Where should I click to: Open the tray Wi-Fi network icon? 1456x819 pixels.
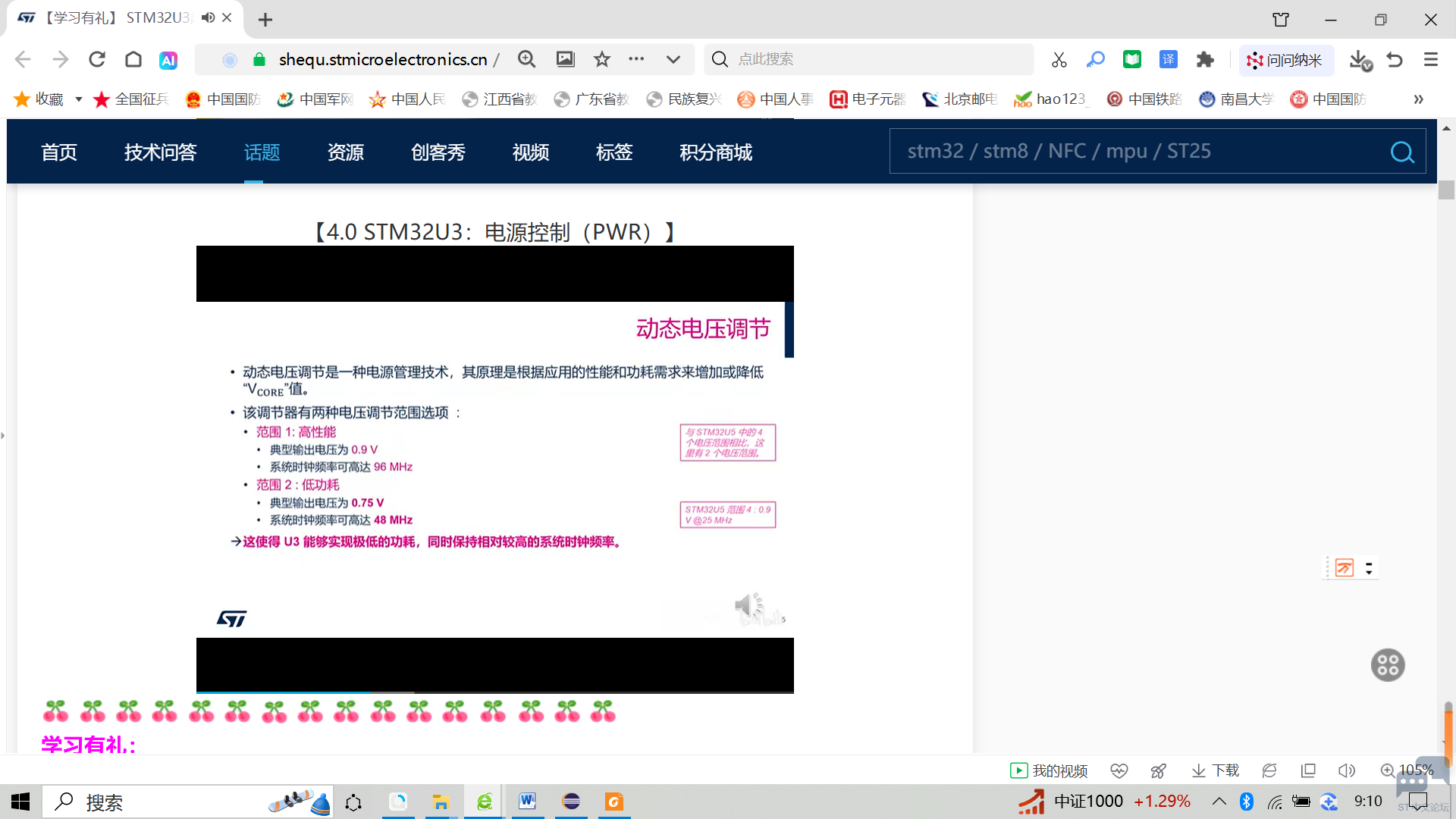[x=1274, y=802]
